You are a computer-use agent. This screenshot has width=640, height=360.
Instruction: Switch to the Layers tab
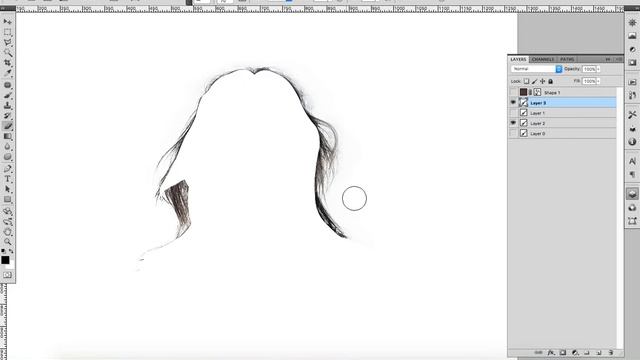click(518, 59)
